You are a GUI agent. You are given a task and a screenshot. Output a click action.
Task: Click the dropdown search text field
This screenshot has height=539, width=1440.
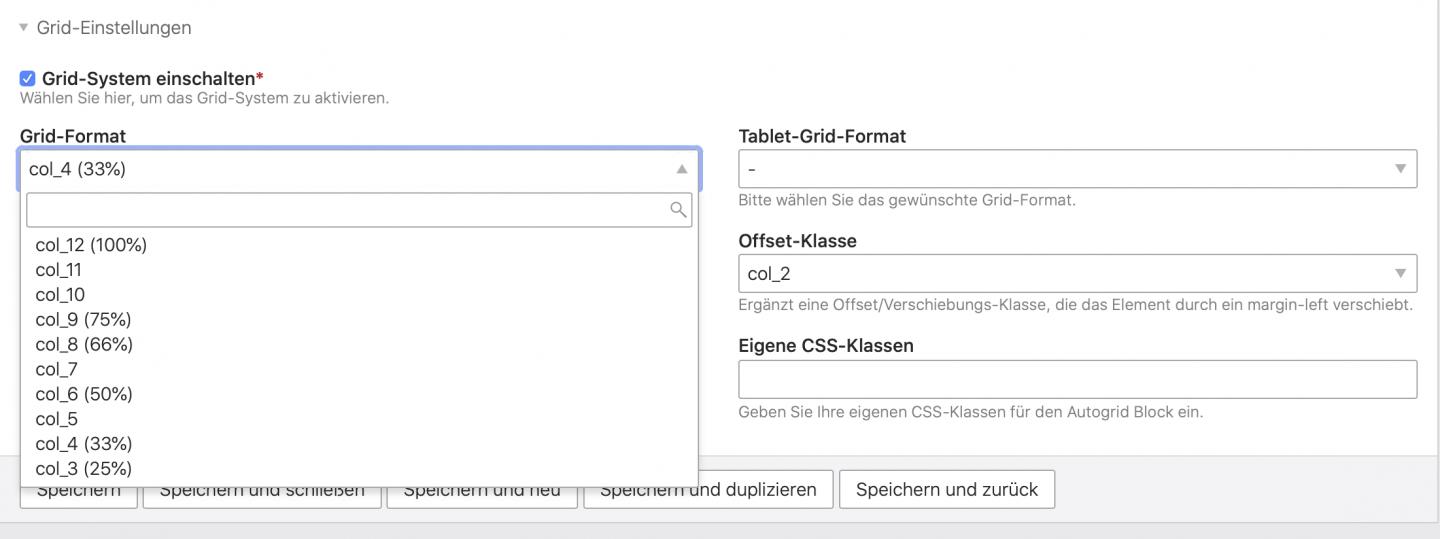click(345, 209)
